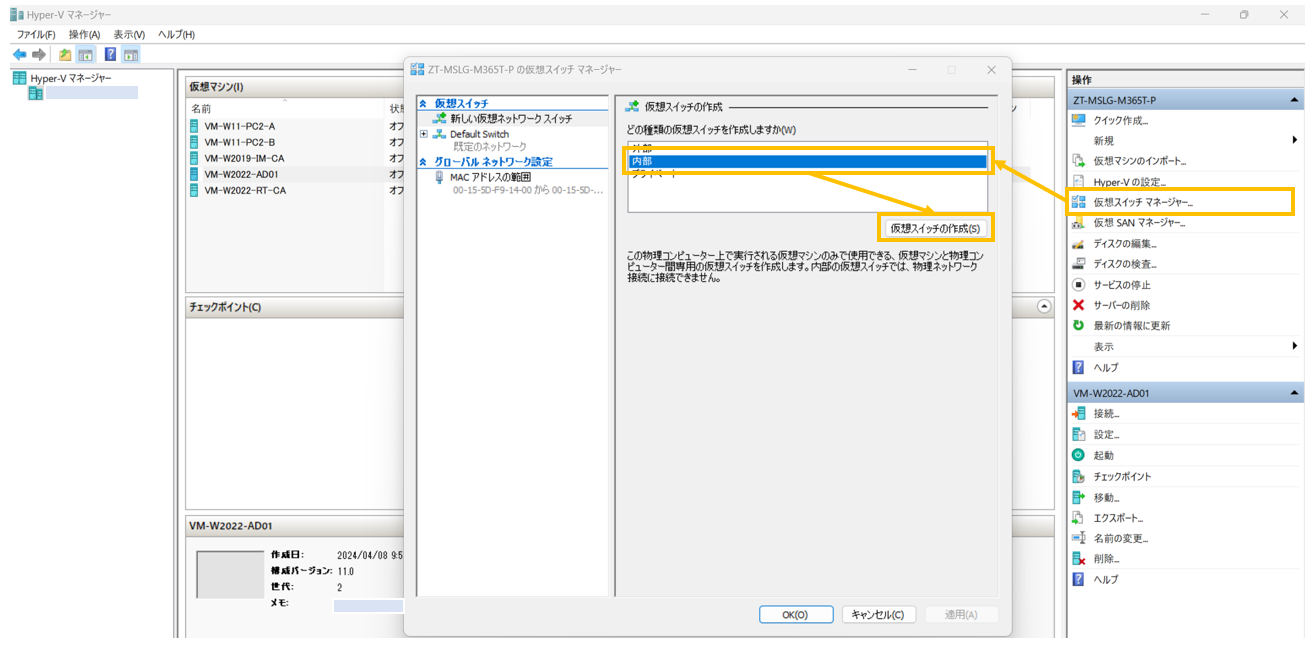1316x652 pixels.
Task: Click チェックポイント action in the actions pane
Action: click(1122, 477)
